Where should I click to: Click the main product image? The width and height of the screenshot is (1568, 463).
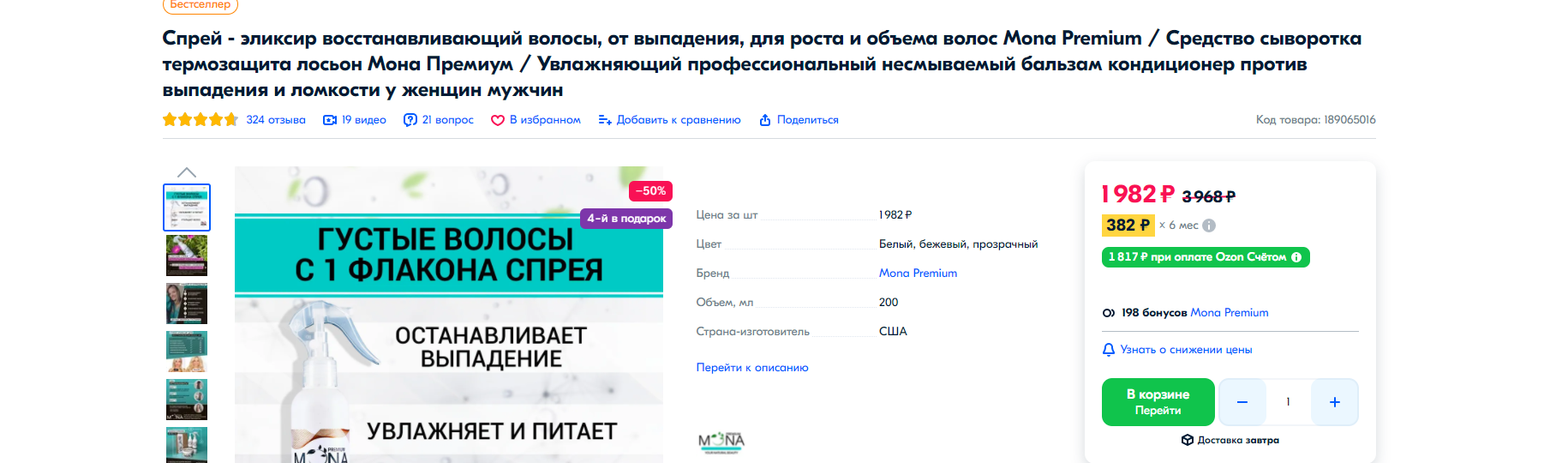[x=449, y=315]
